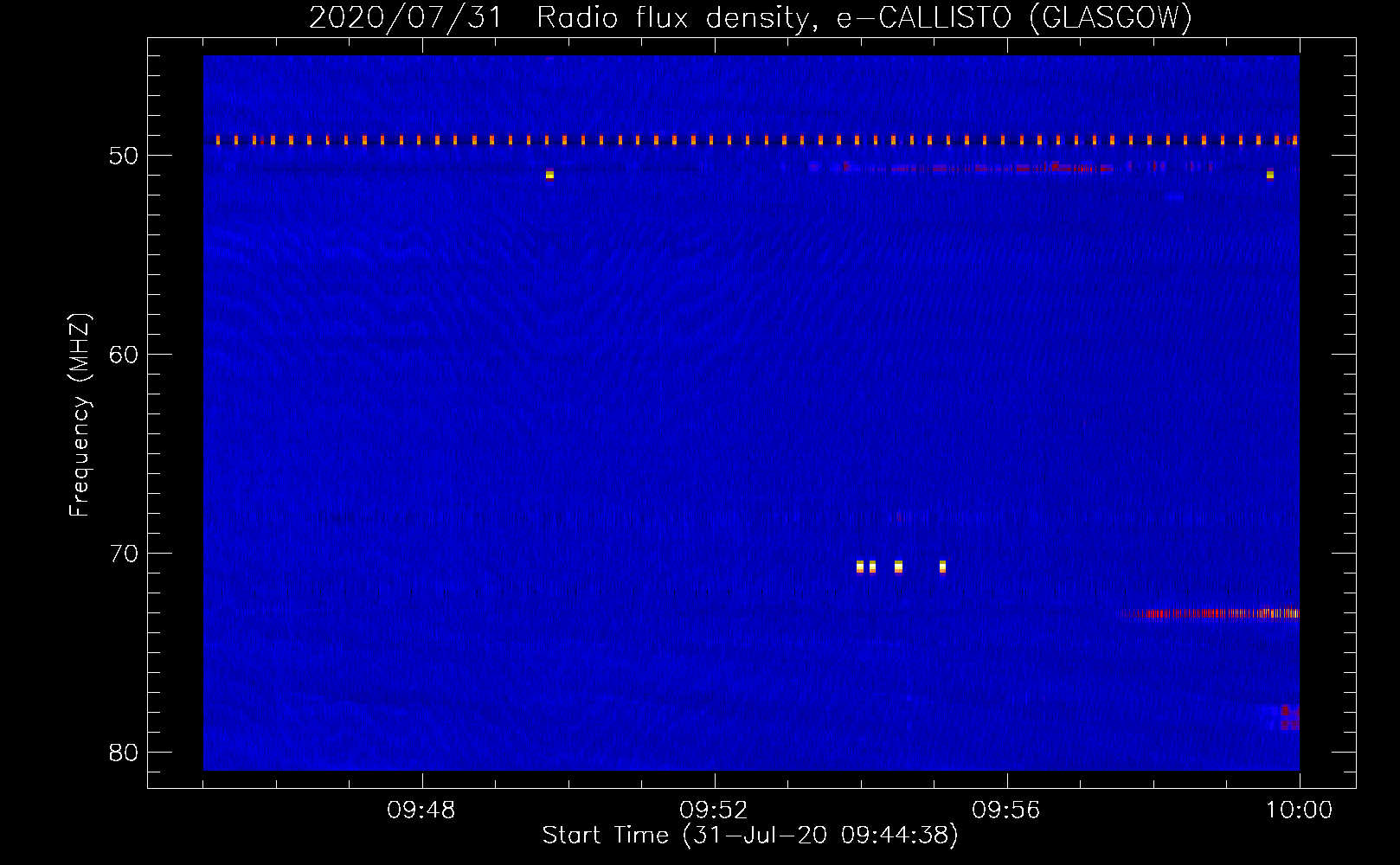Click the rightmost bright burst near 71 MHz
Image resolution: width=1400 pixels, height=865 pixels.
pos(942,567)
